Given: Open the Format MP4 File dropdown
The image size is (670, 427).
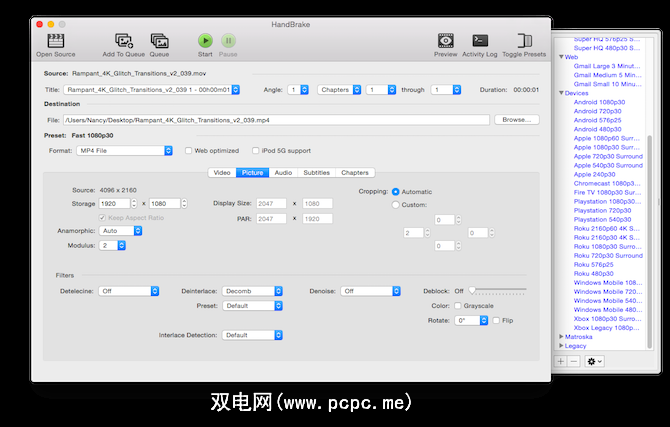Looking at the screenshot, I should point(126,151).
